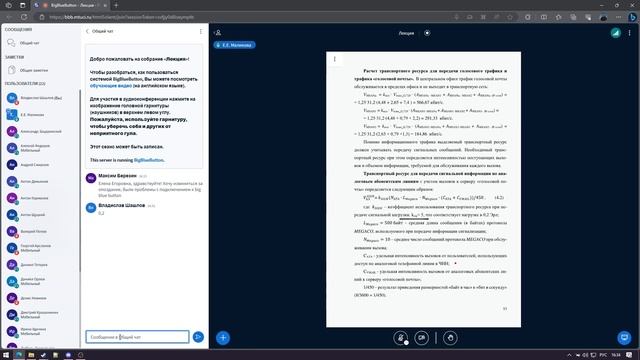Toggle microphone mute button
The width and height of the screenshot is (640, 360).
400,338
